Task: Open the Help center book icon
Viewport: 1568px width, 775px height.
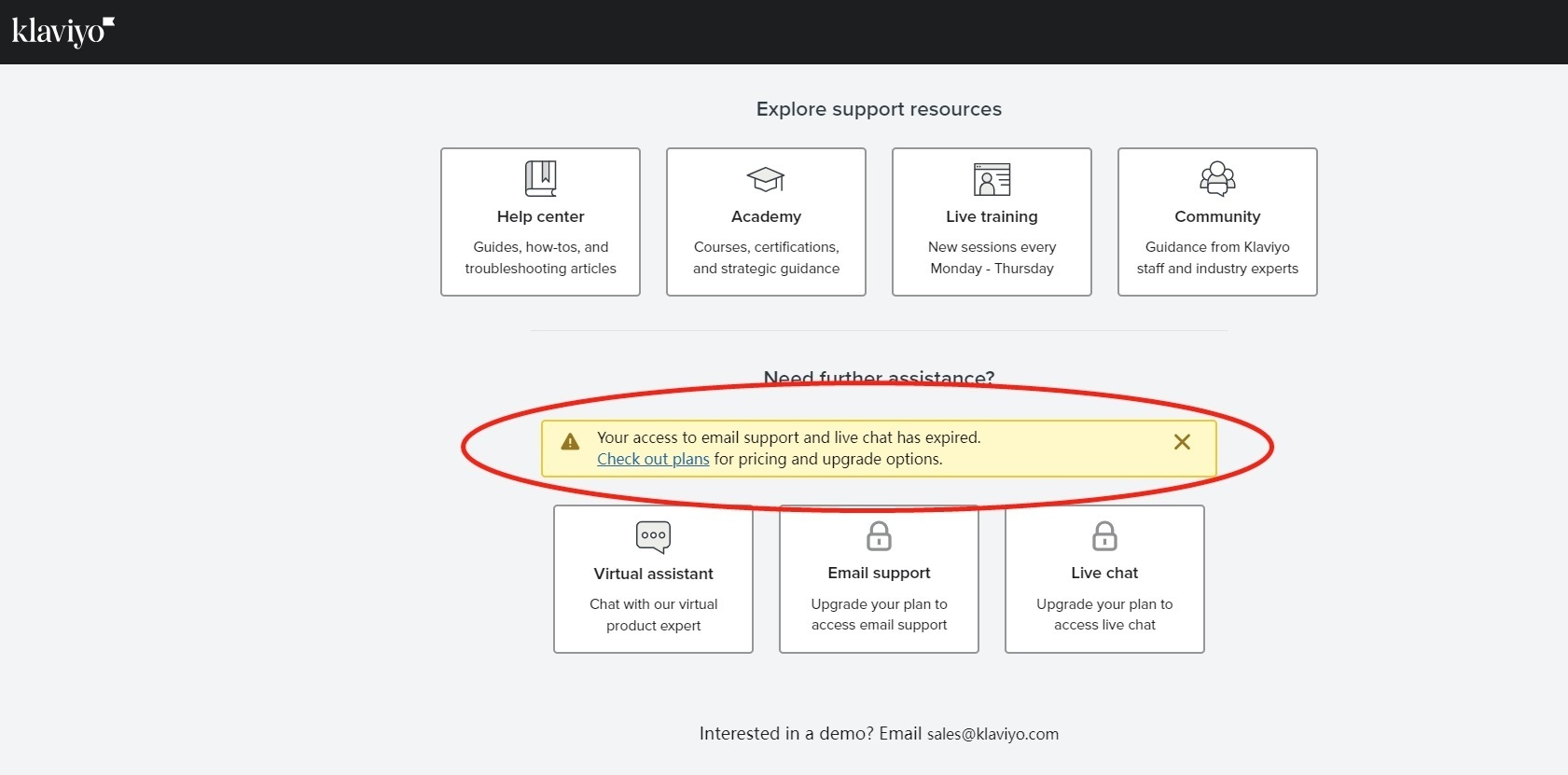Action: coord(540,179)
